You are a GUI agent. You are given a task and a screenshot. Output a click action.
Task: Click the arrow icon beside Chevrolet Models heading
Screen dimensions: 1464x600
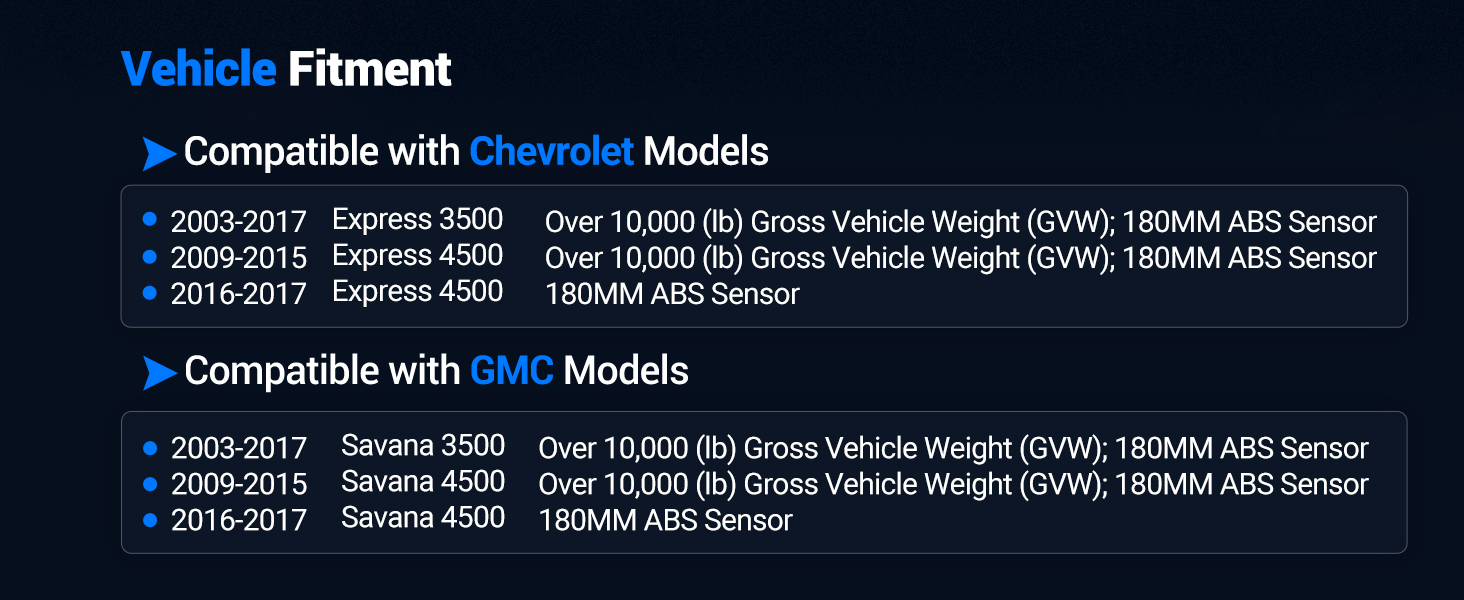(x=159, y=153)
